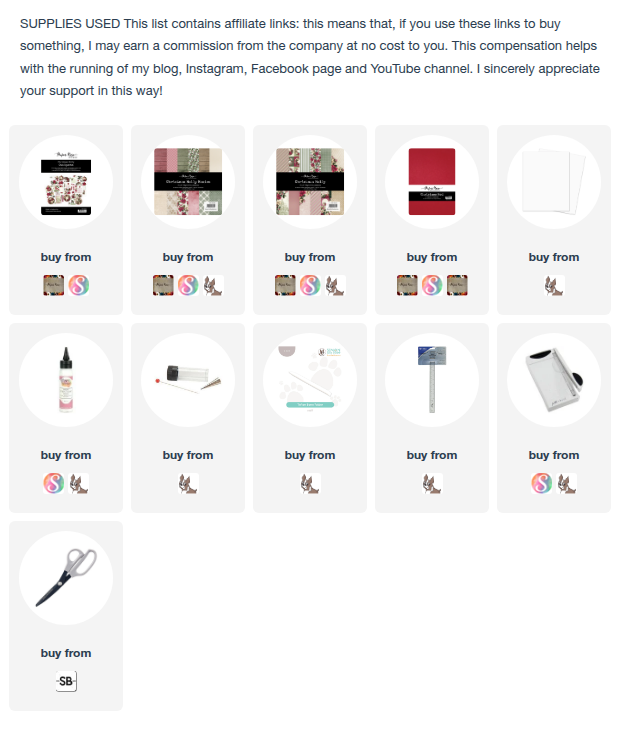620x731 pixels.
Task: Click fox icon under the quilling tool set
Action: [x=188, y=483]
